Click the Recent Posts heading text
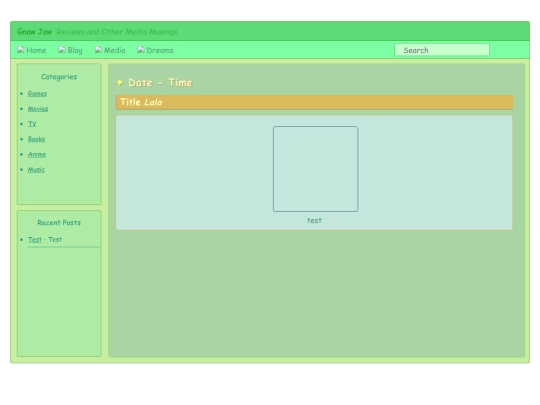Image resolution: width=540 pixels, height=405 pixels. click(59, 223)
